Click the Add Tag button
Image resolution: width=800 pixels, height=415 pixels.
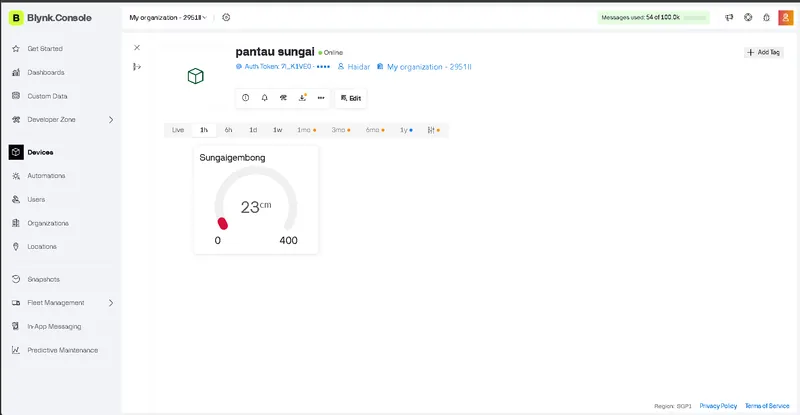[x=764, y=52]
